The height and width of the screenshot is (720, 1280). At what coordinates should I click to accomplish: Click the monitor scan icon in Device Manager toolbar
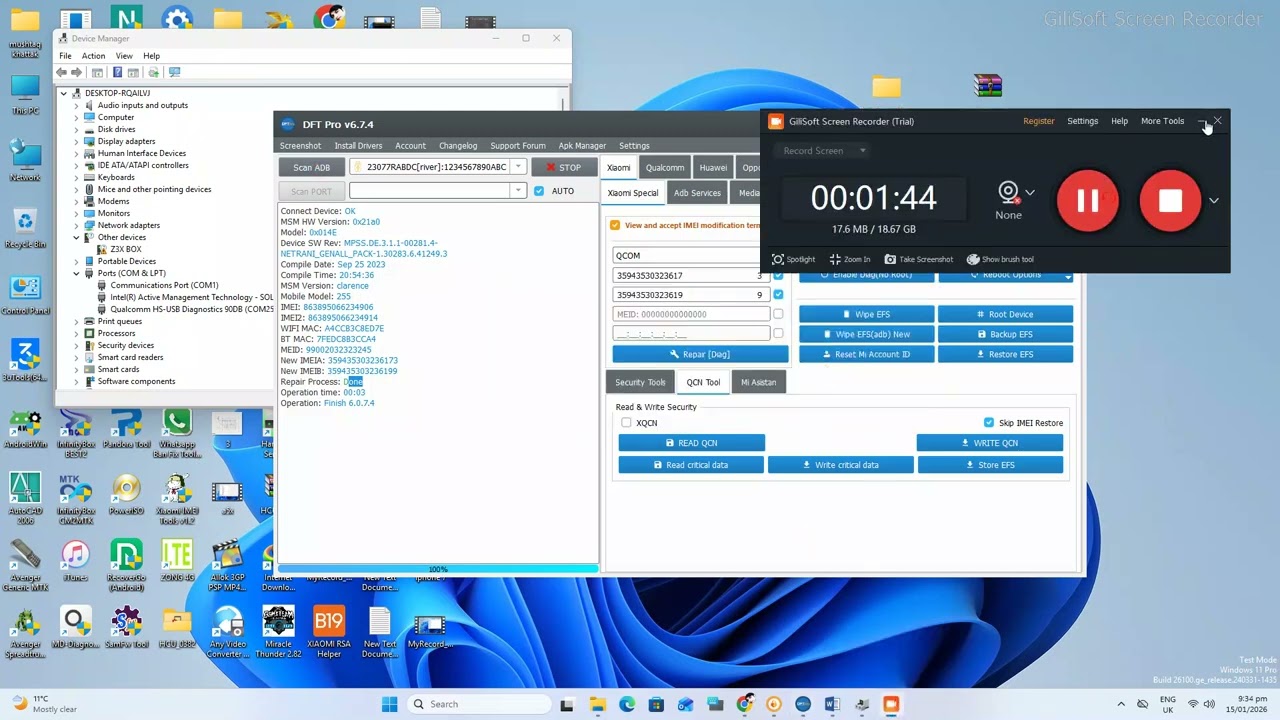pos(174,72)
